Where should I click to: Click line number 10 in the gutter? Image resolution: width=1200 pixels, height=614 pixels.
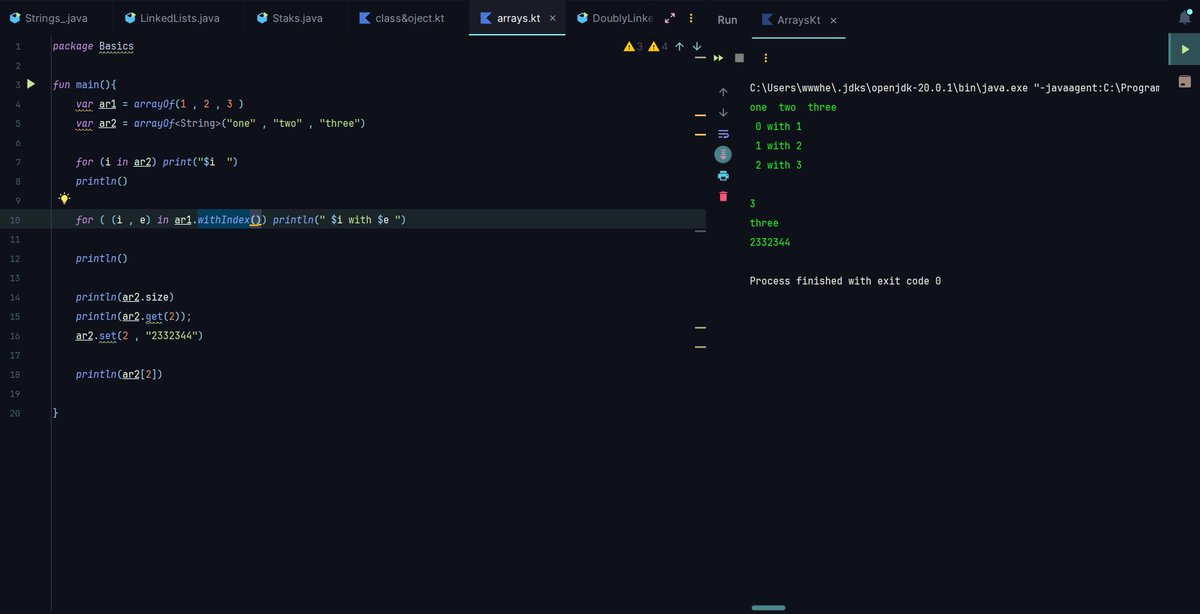tap(15, 220)
